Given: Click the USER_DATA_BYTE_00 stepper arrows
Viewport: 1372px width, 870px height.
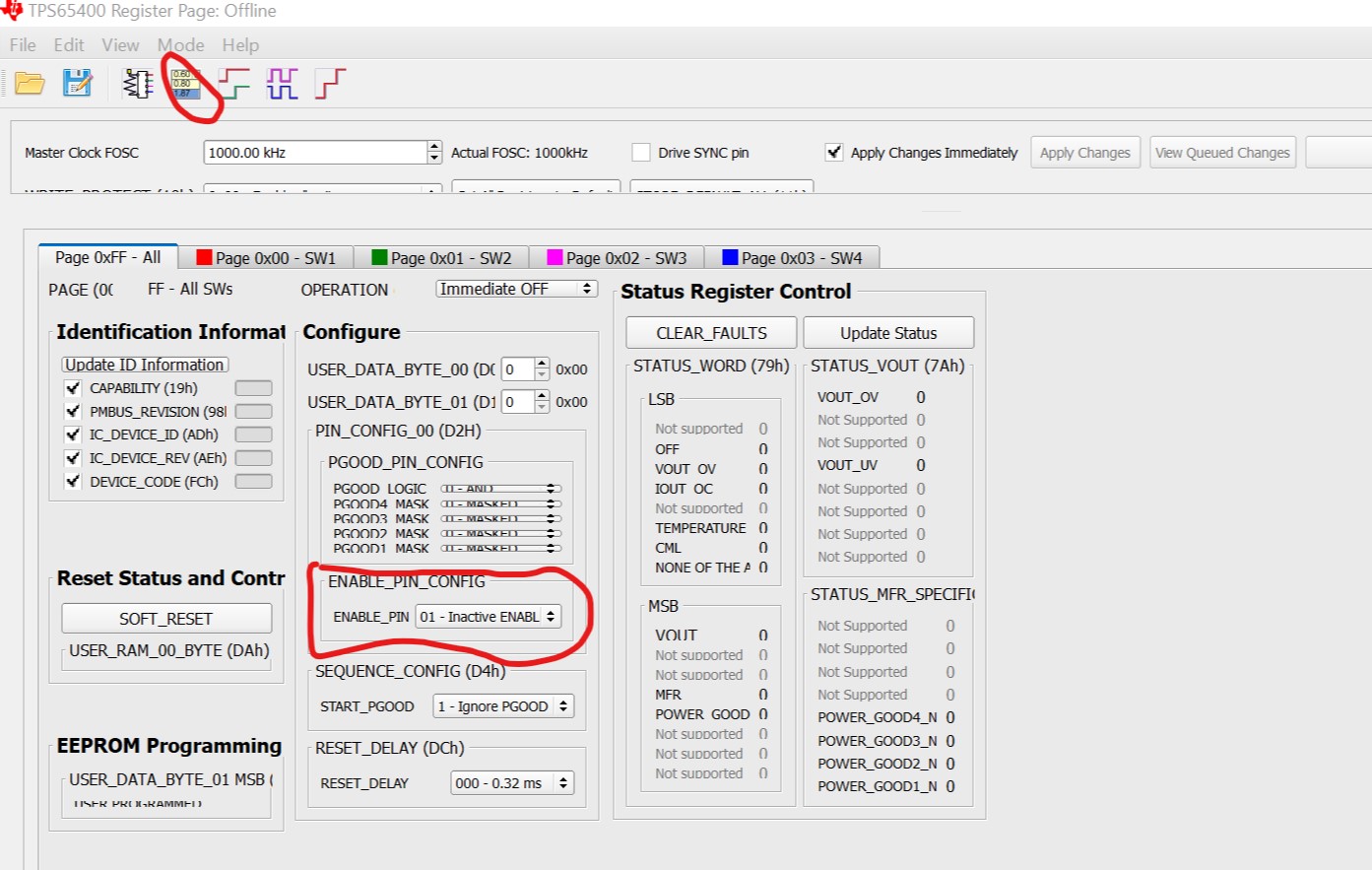Looking at the screenshot, I should [x=542, y=369].
